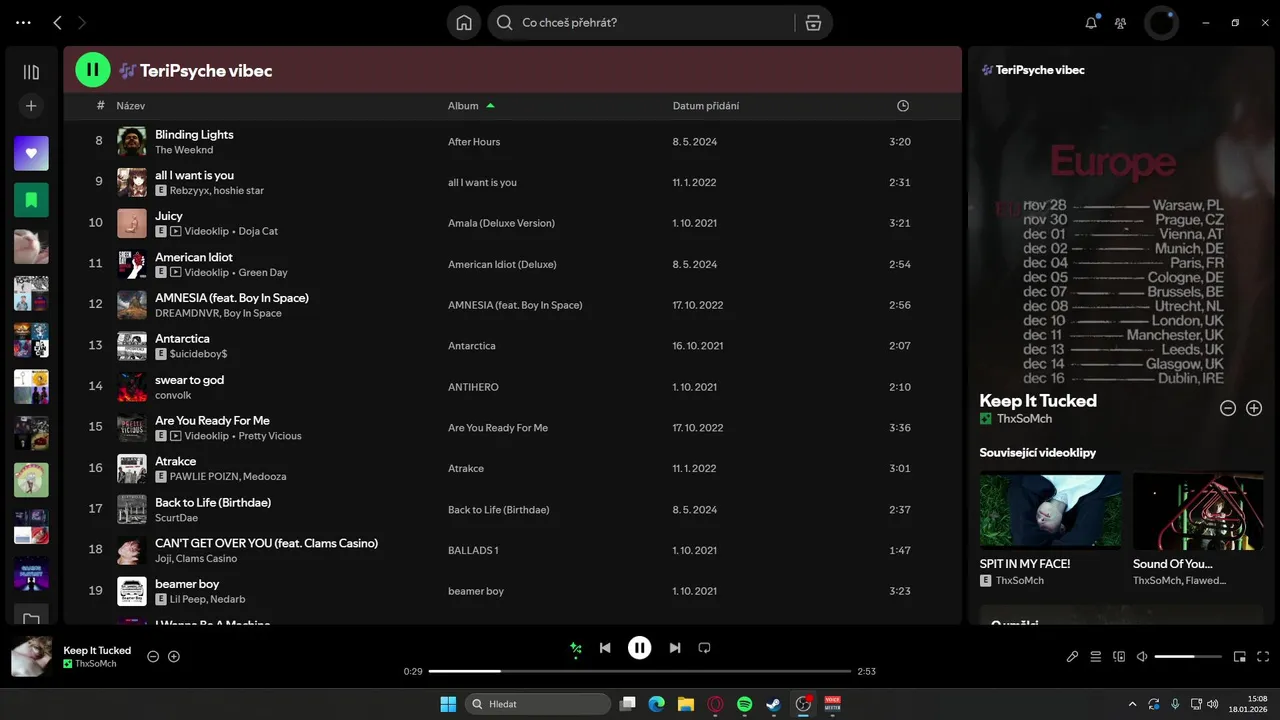This screenshot has width=1280, height=720.
Task: Sort by the Datum přidání column header
Action: pyautogui.click(x=706, y=106)
